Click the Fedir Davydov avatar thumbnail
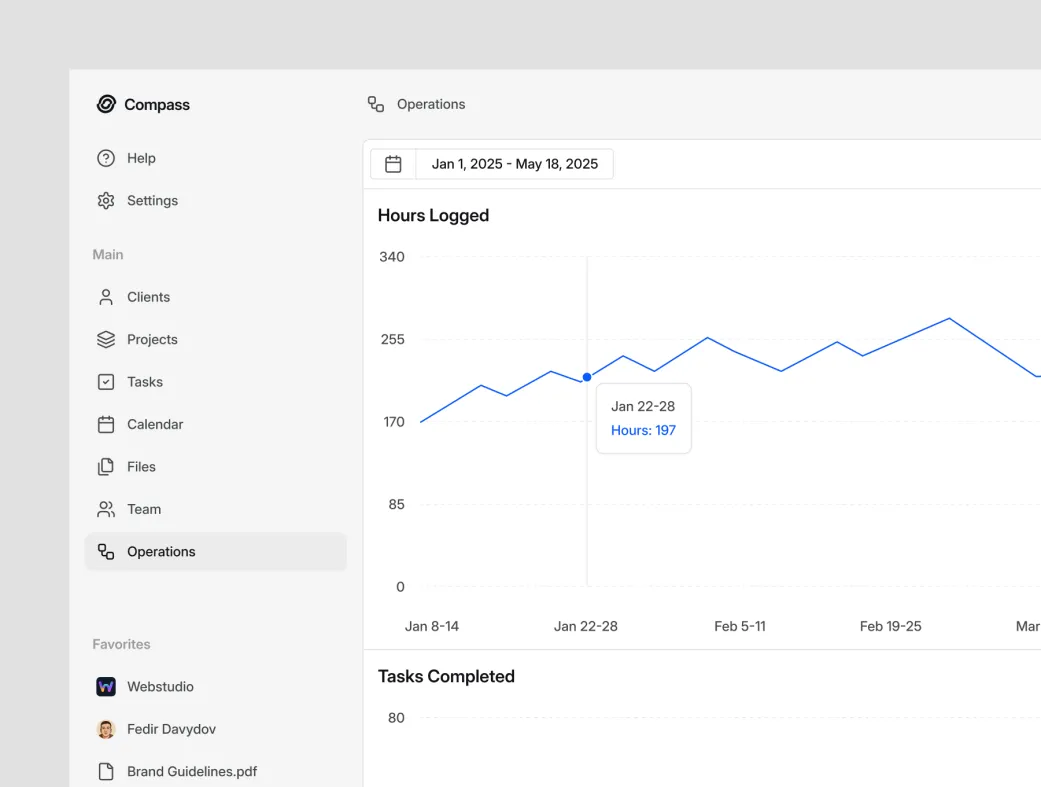Viewport: 1041px width, 787px height. coord(106,729)
